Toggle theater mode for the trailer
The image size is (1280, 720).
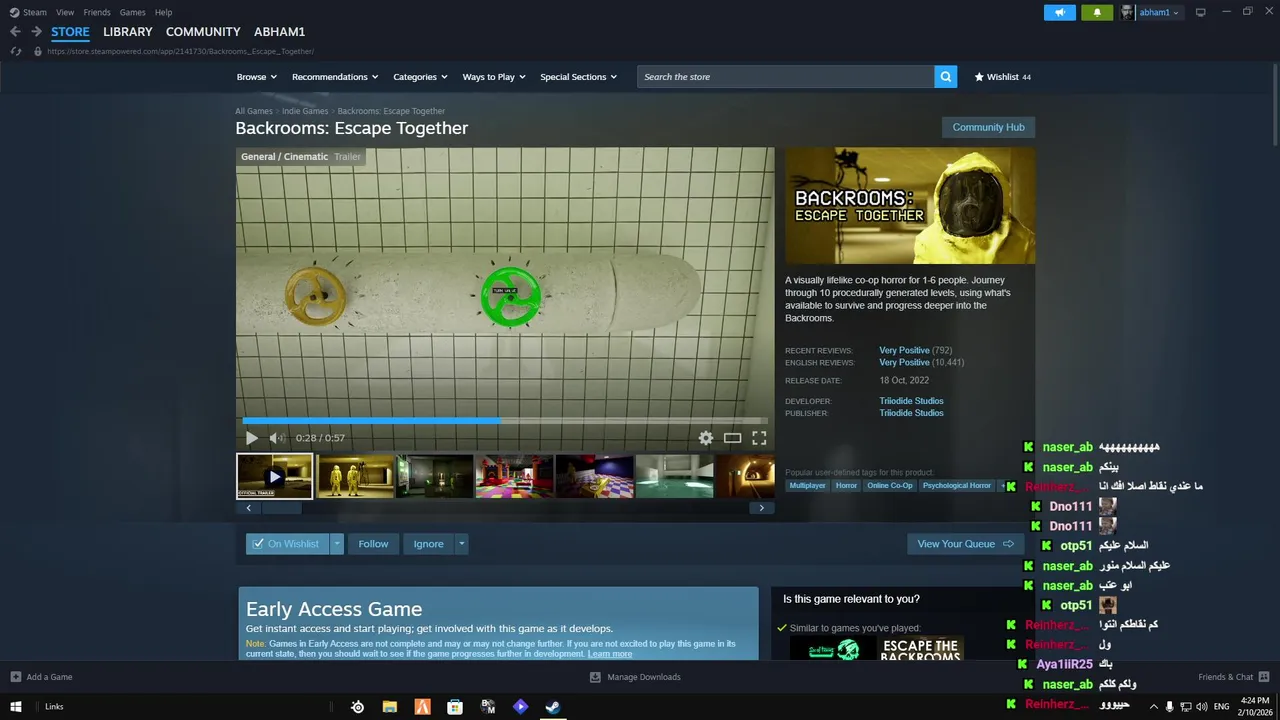(733, 438)
